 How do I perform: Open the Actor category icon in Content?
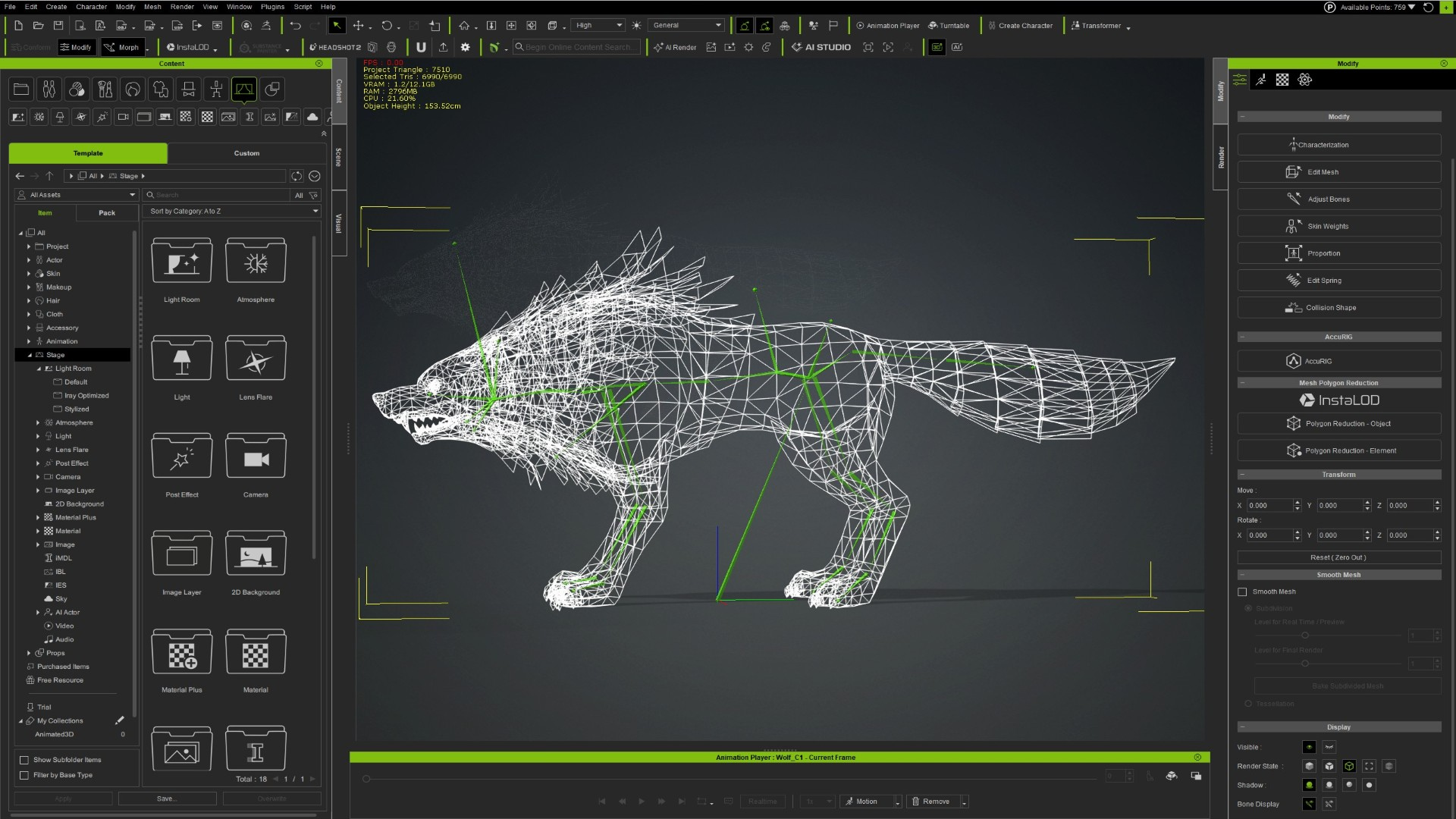(49, 89)
